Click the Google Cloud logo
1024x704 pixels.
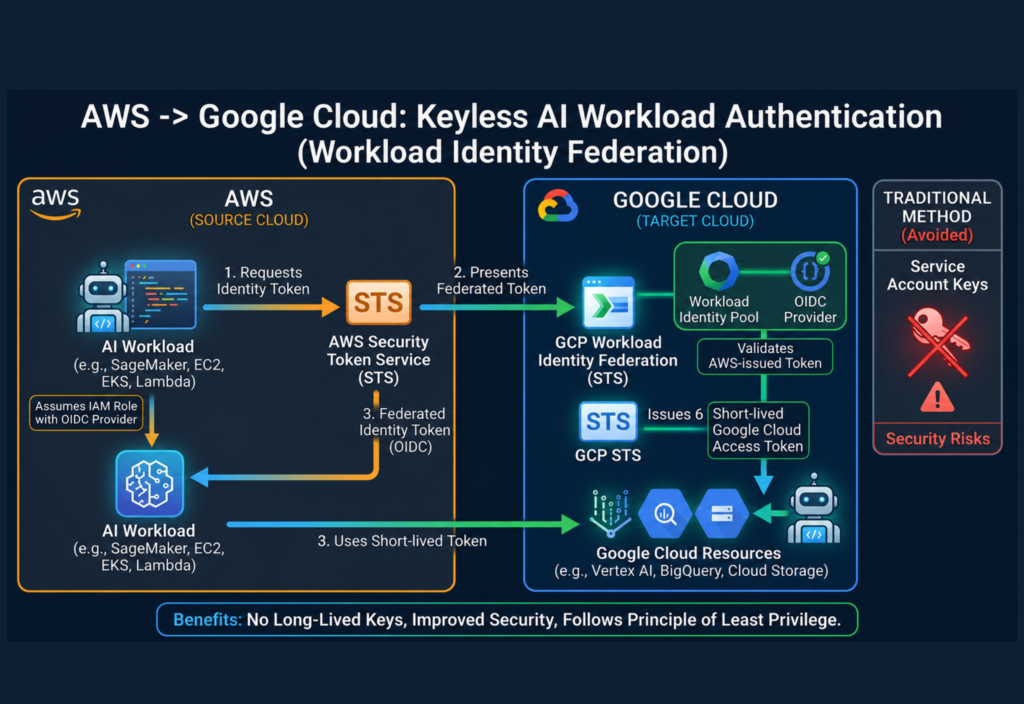[x=557, y=206]
